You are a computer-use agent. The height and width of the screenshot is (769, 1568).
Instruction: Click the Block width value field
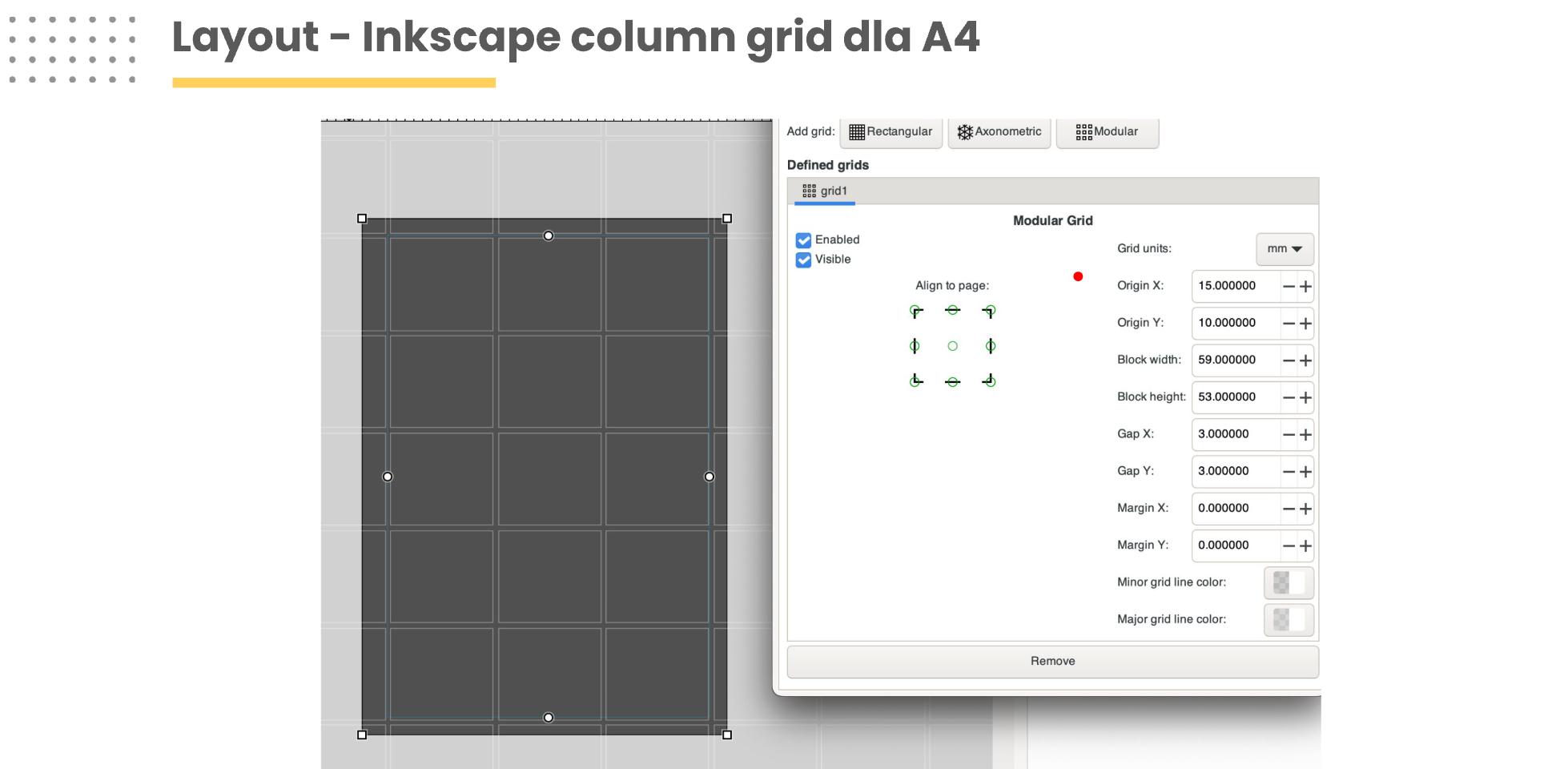[1236, 360]
